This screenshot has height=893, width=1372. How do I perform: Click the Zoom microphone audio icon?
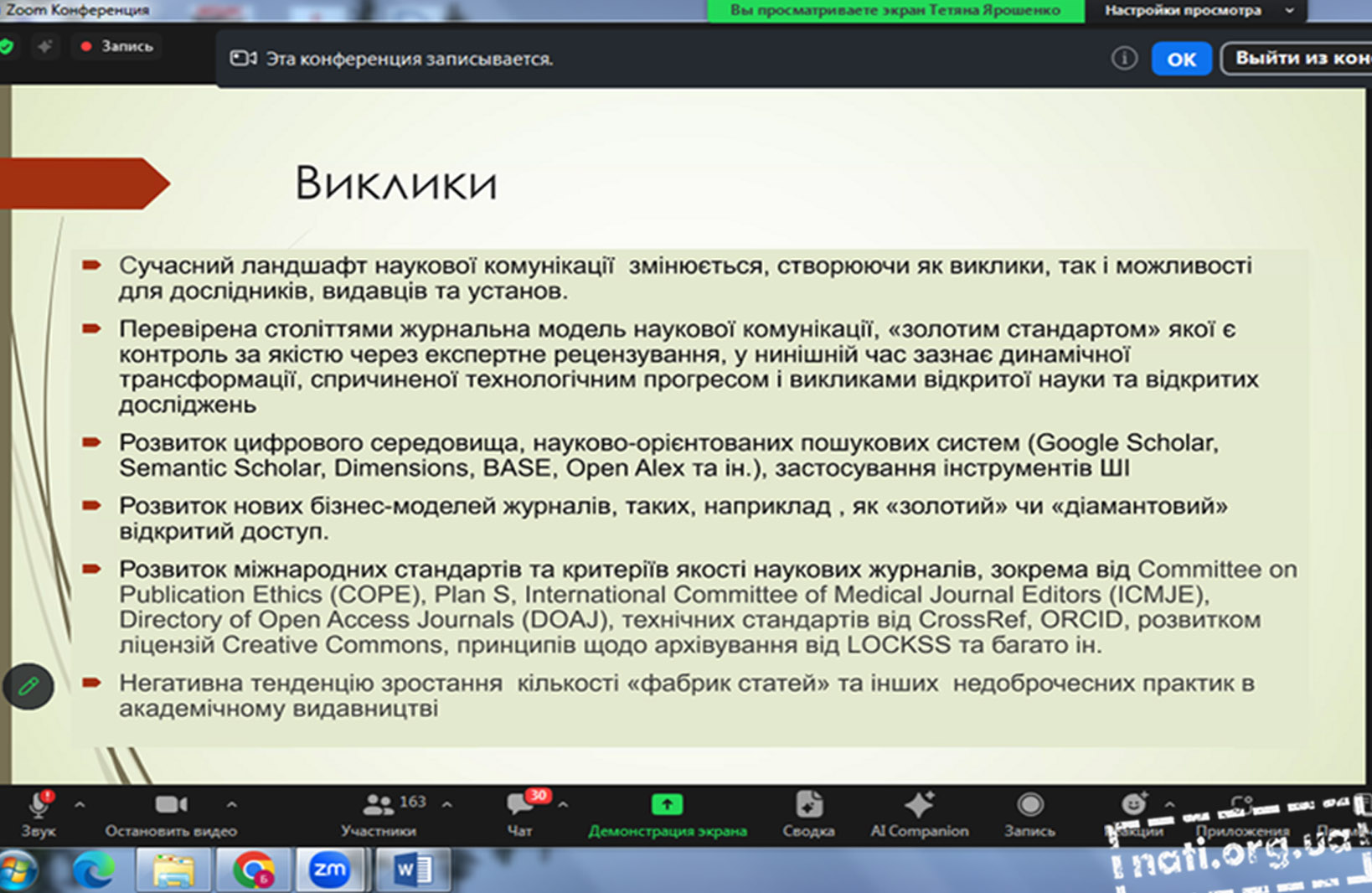coord(39,806)
